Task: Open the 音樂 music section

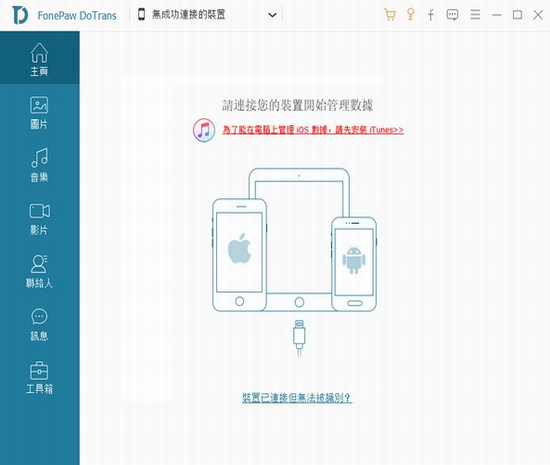Action: pyautogui.click(x=39, y=165)
